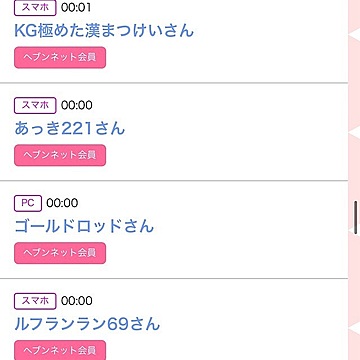Click スマホ badge above あっき221さん
Image resolution: width=360 pixels, height=360 pixels.
click(35, 105)
